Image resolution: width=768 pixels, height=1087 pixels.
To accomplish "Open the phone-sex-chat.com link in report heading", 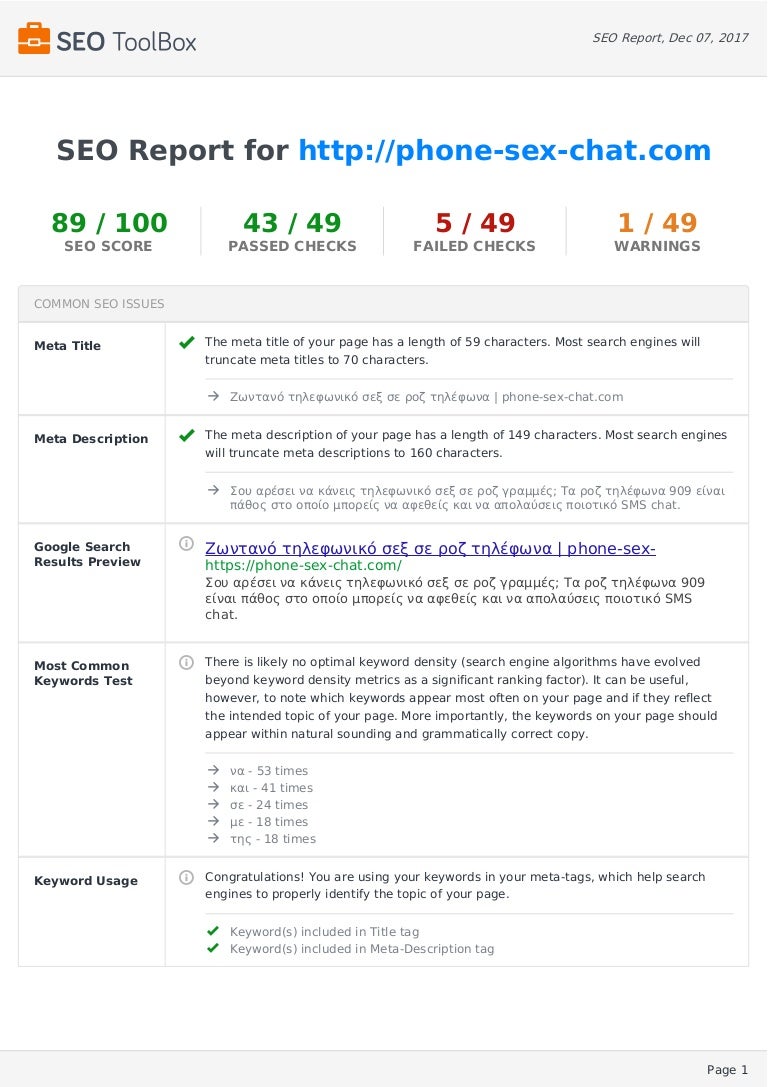I will (505, 151).
